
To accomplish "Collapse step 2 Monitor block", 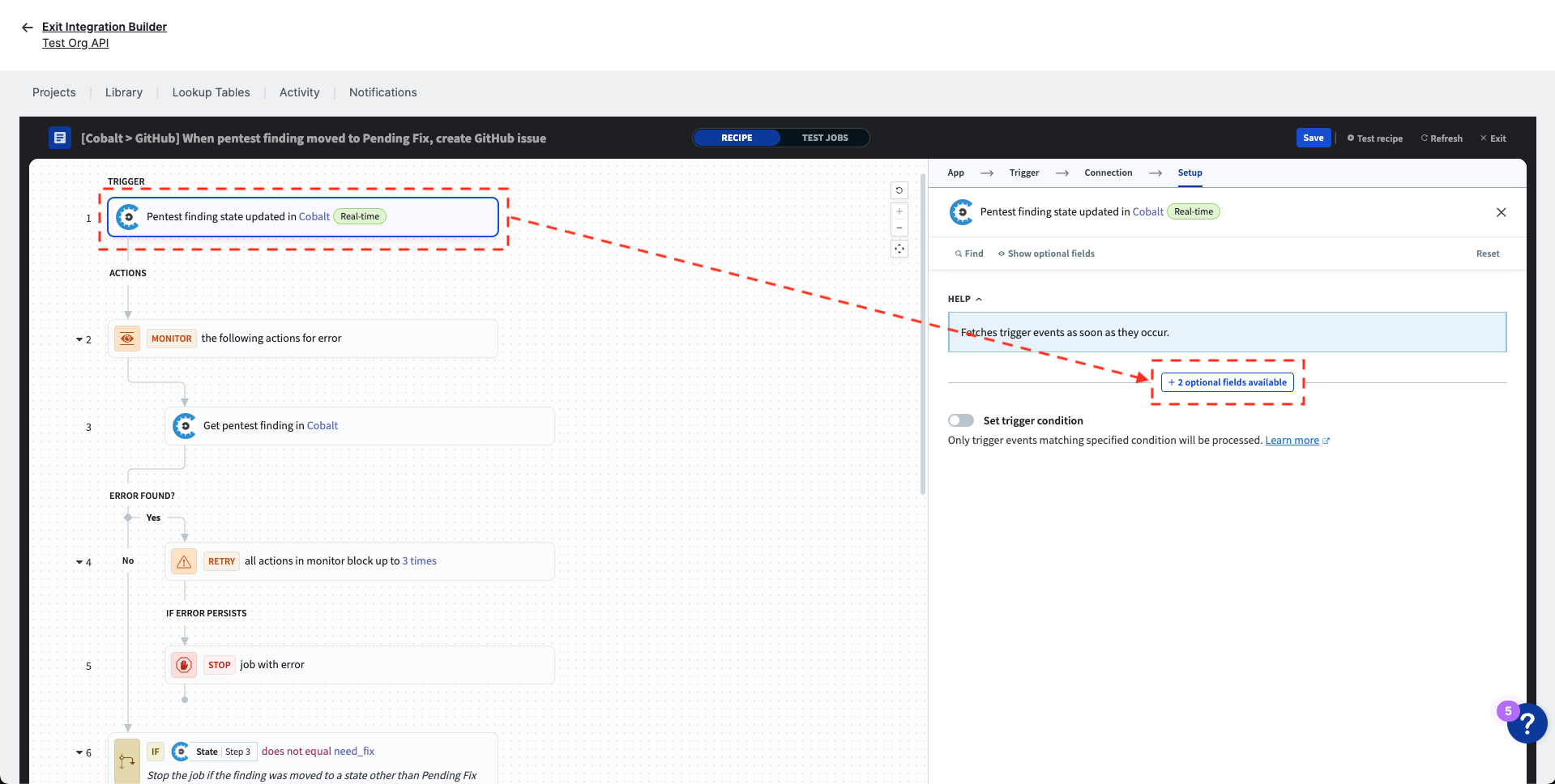I will [79, 340].
